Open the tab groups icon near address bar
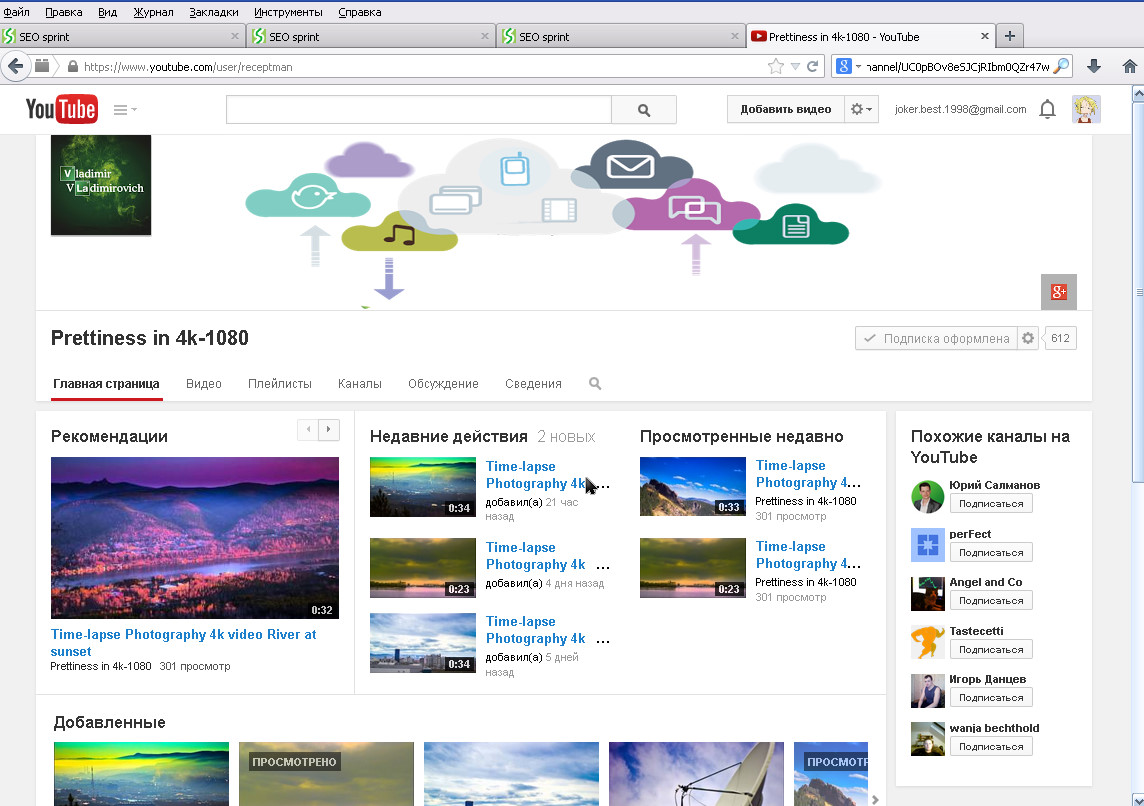Screen dimensions: 1144x806 click(42, 66)
